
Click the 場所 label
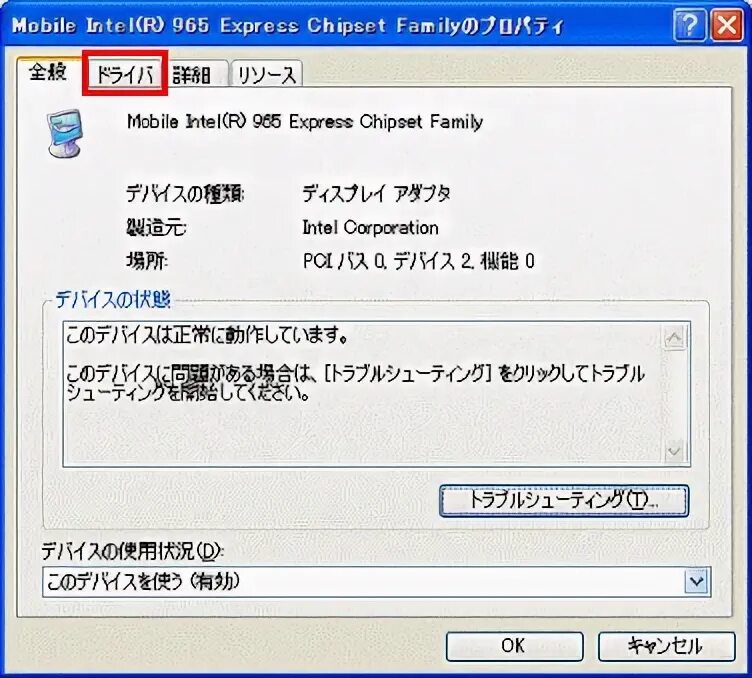[x=147, y=261]
